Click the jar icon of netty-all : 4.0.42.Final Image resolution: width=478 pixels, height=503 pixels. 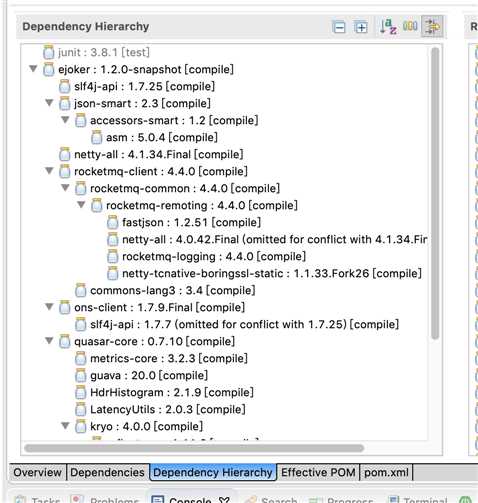pos(112,239)
